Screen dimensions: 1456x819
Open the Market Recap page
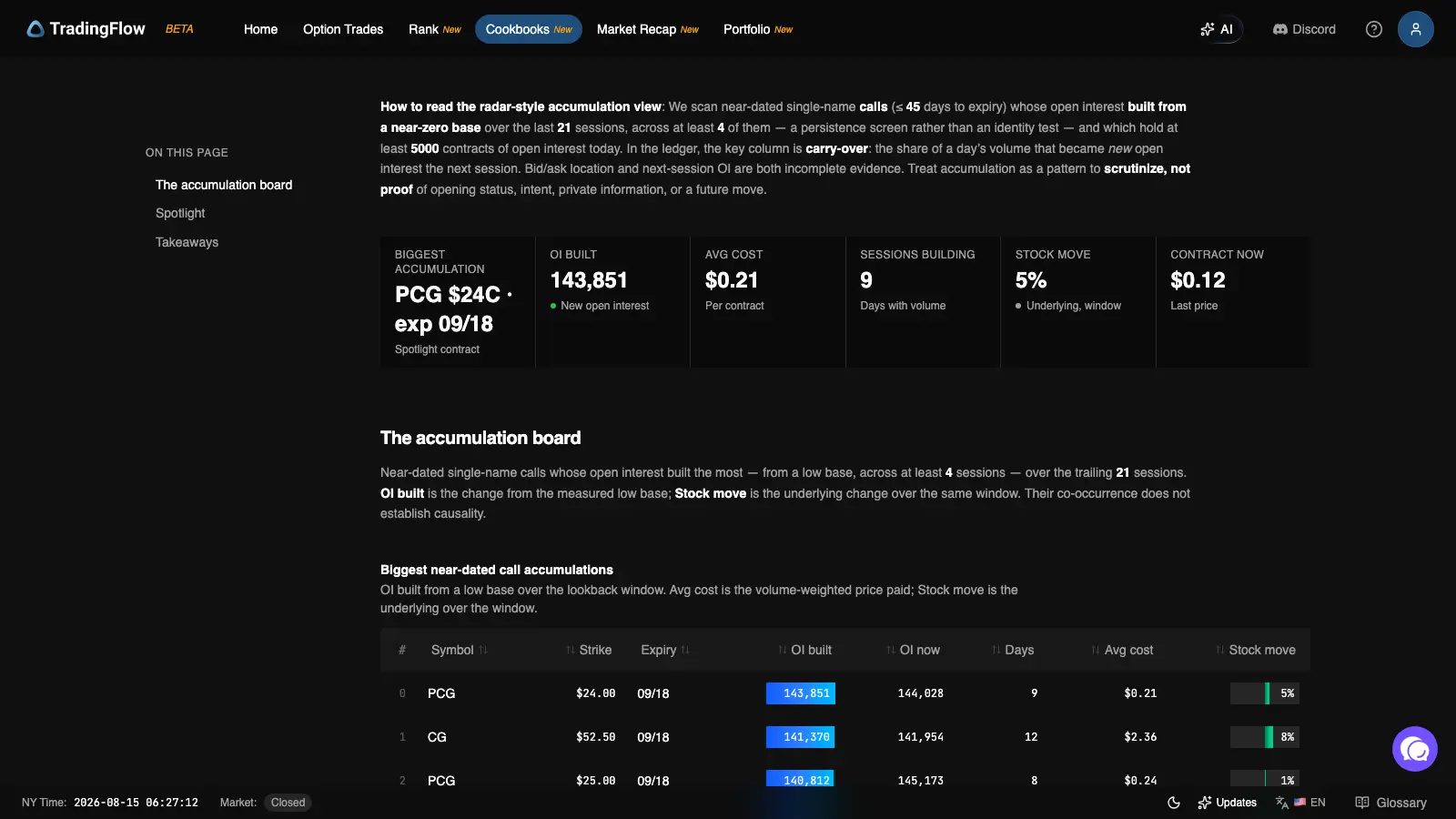[x=648, y=29]
